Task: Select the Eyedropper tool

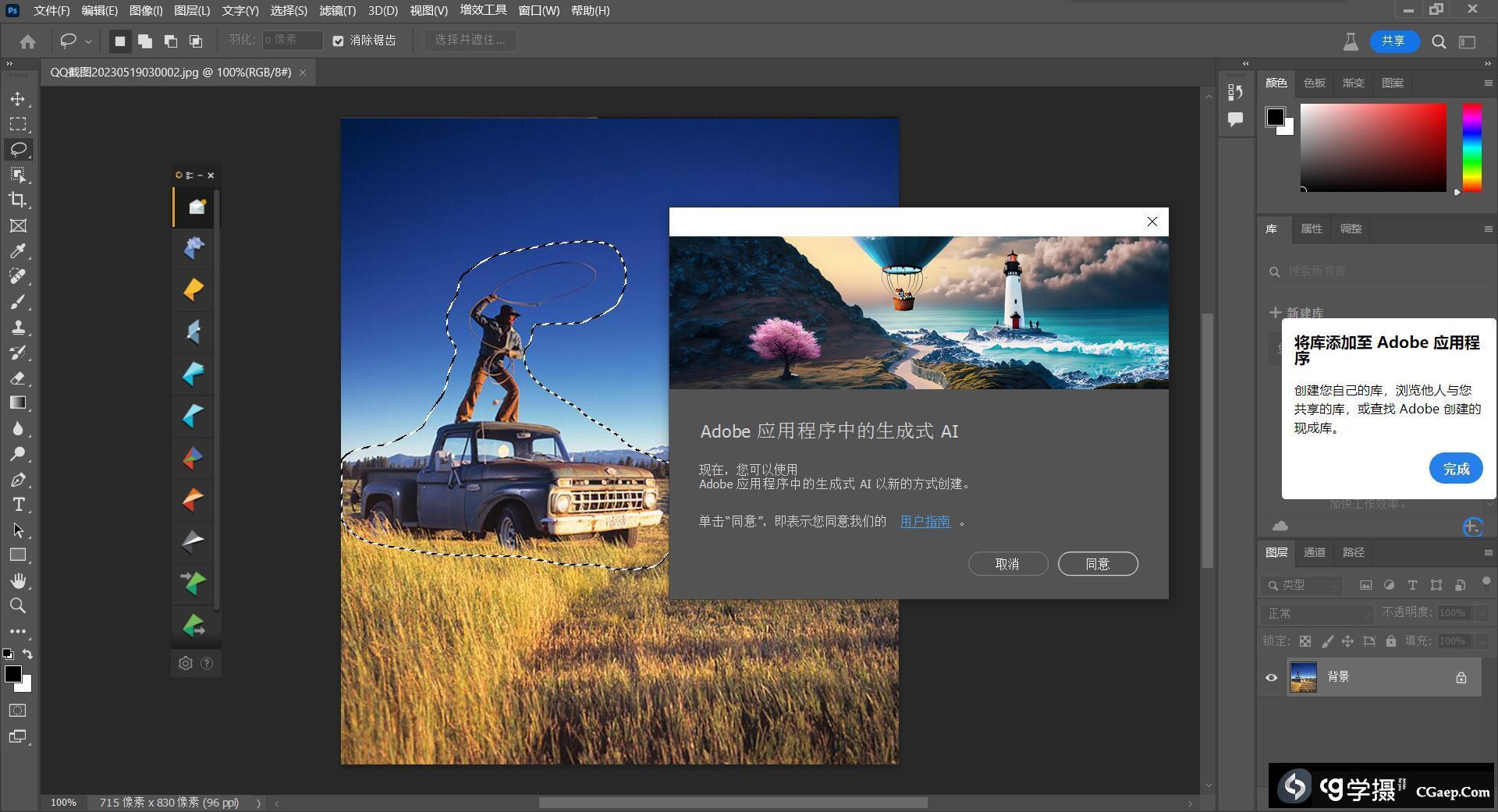Action: 18,251
